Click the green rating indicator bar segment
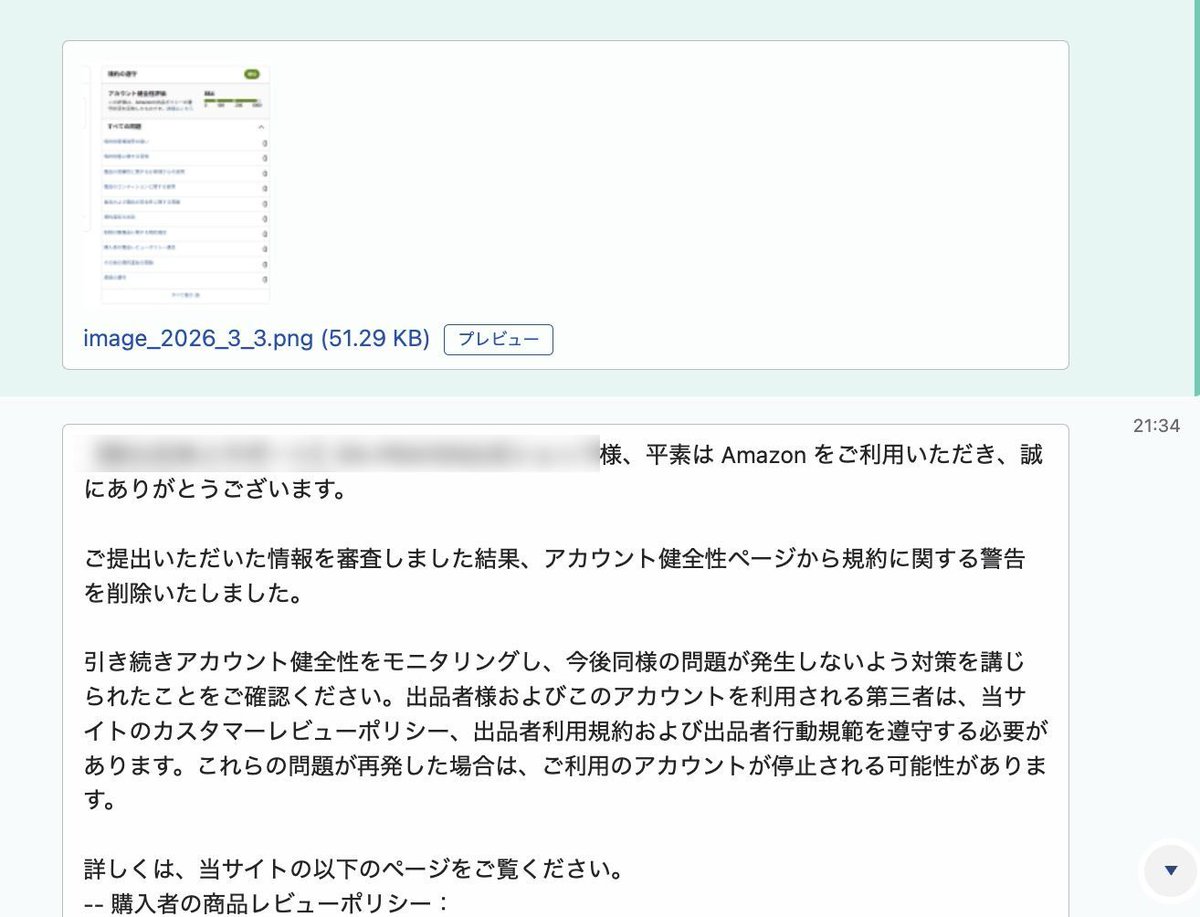1200x917 pixels. (230, 101)
